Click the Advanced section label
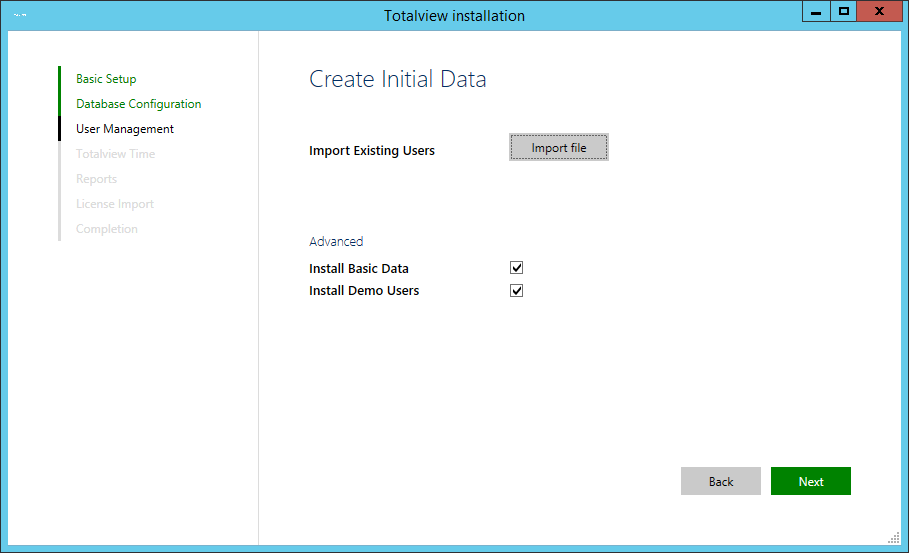The width and height of the screenshot is (909, 553). (x=336, y=241)
